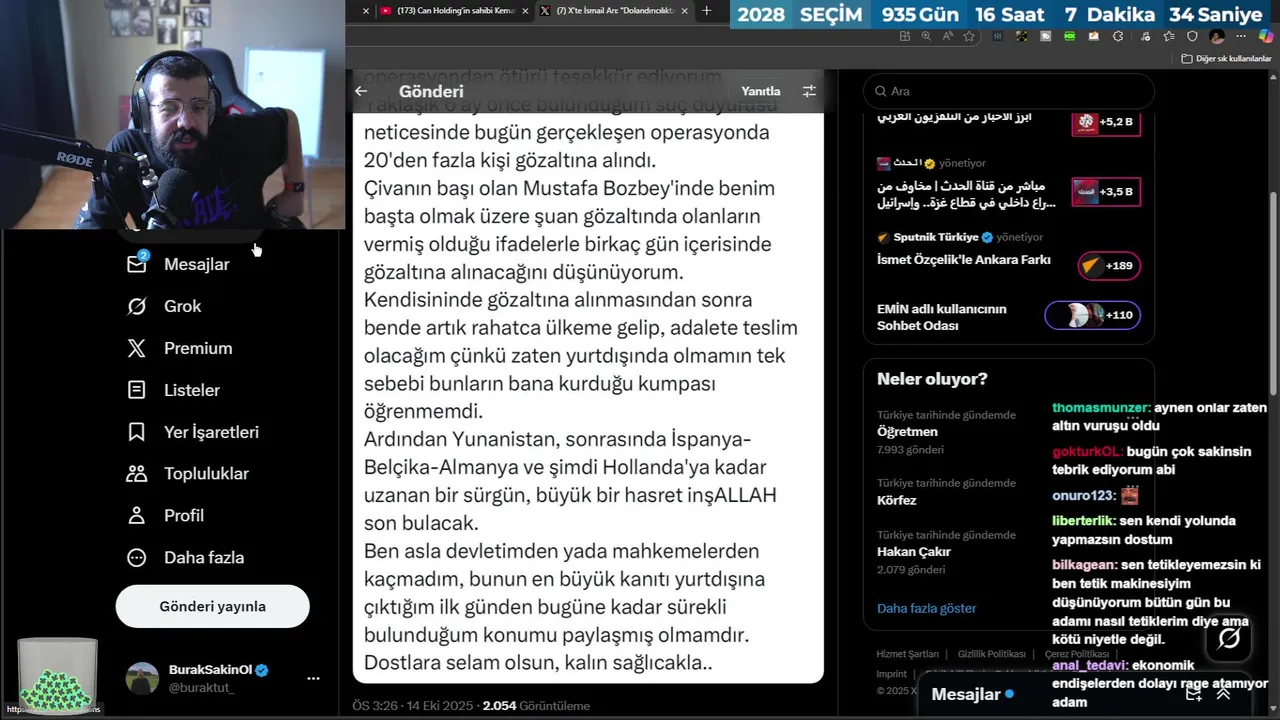Open account menu dots next to BurakSakinOl
Image resolution: width=1280 pixels, height=720 pixels.
313,678
